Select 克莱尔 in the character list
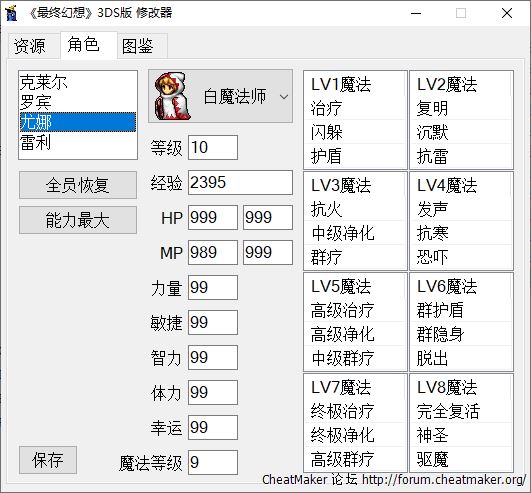531x493 pixels. coord(78,82)
